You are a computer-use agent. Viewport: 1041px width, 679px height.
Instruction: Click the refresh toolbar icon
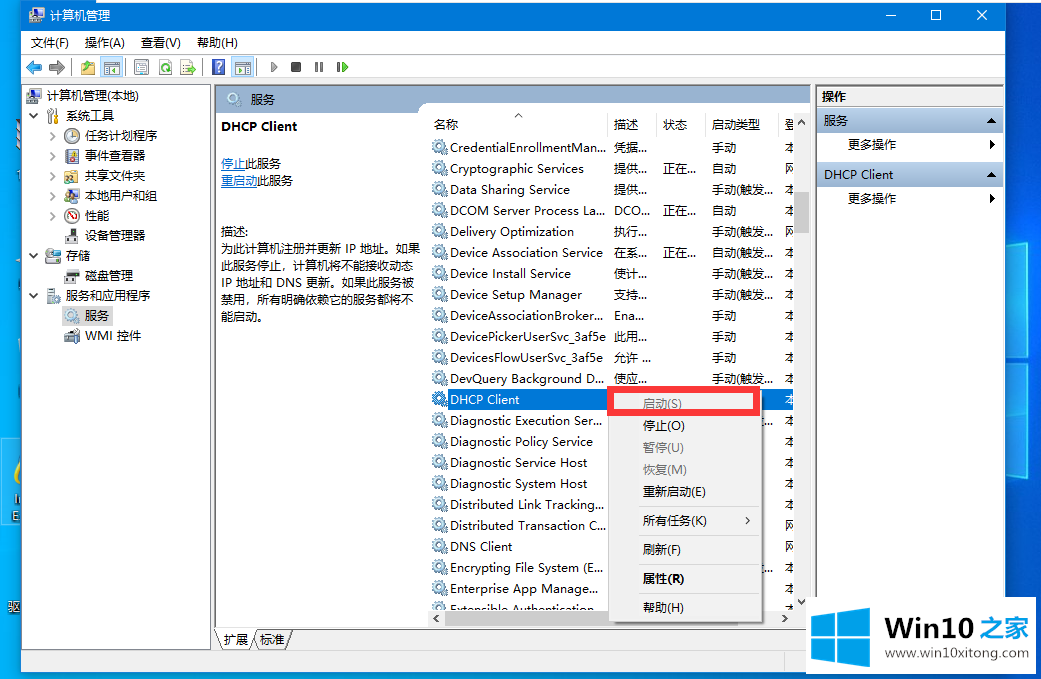coord(165,67)
